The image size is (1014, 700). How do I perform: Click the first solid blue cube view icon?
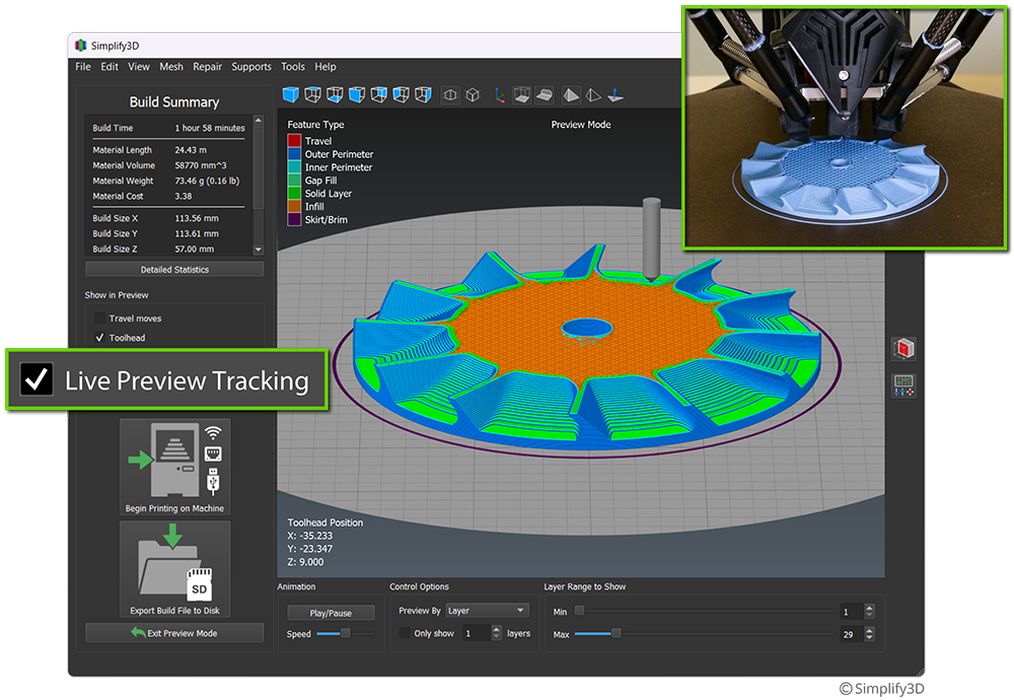coord(290,95)
